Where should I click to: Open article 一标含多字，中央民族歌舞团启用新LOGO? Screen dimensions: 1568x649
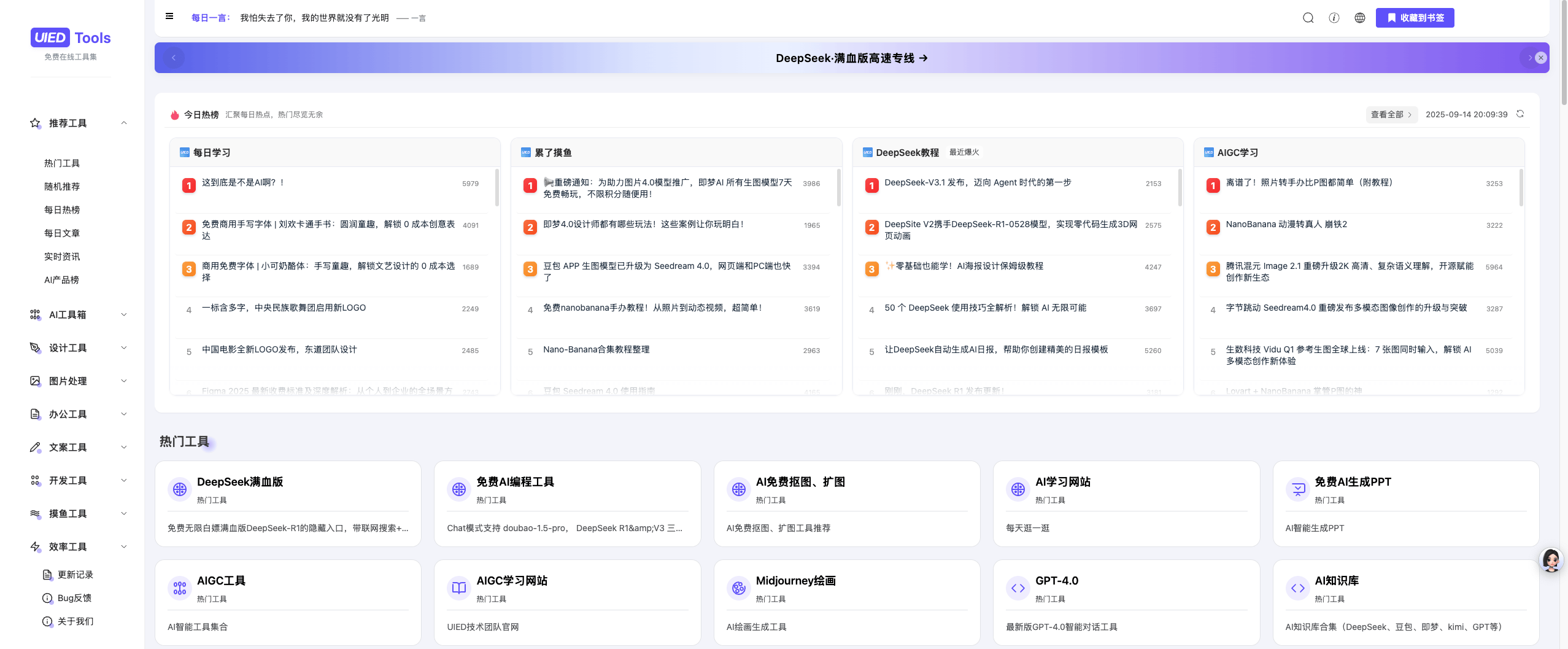pos(284,308)
